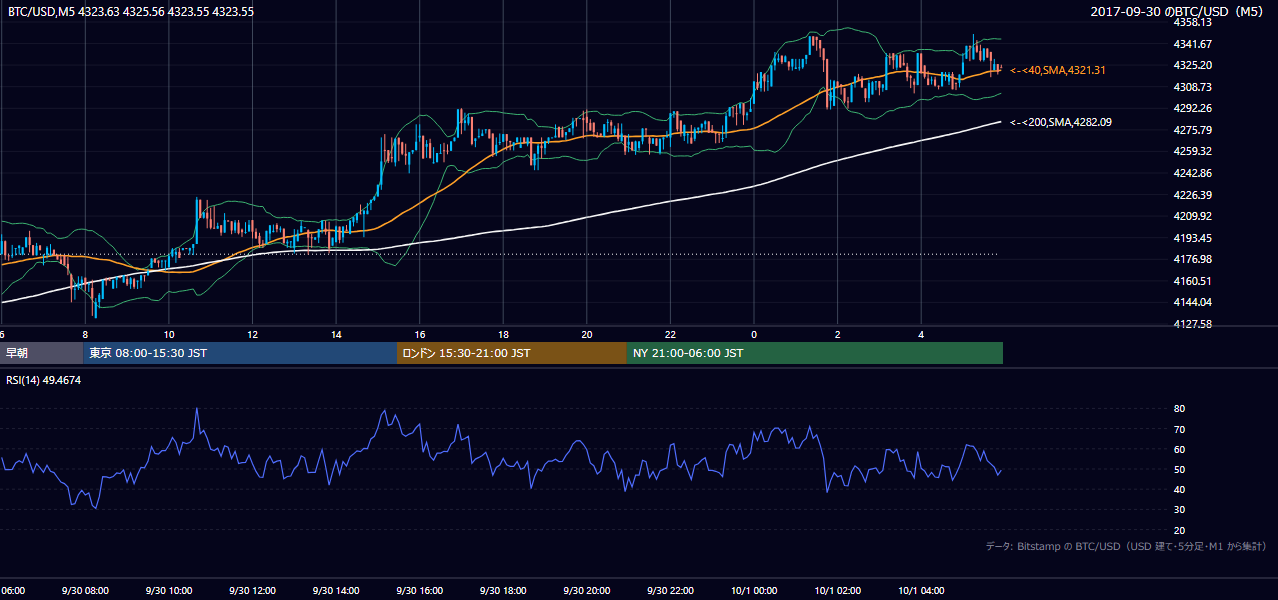Click the 9/30 20:00 time axis label

click(586, 591)
